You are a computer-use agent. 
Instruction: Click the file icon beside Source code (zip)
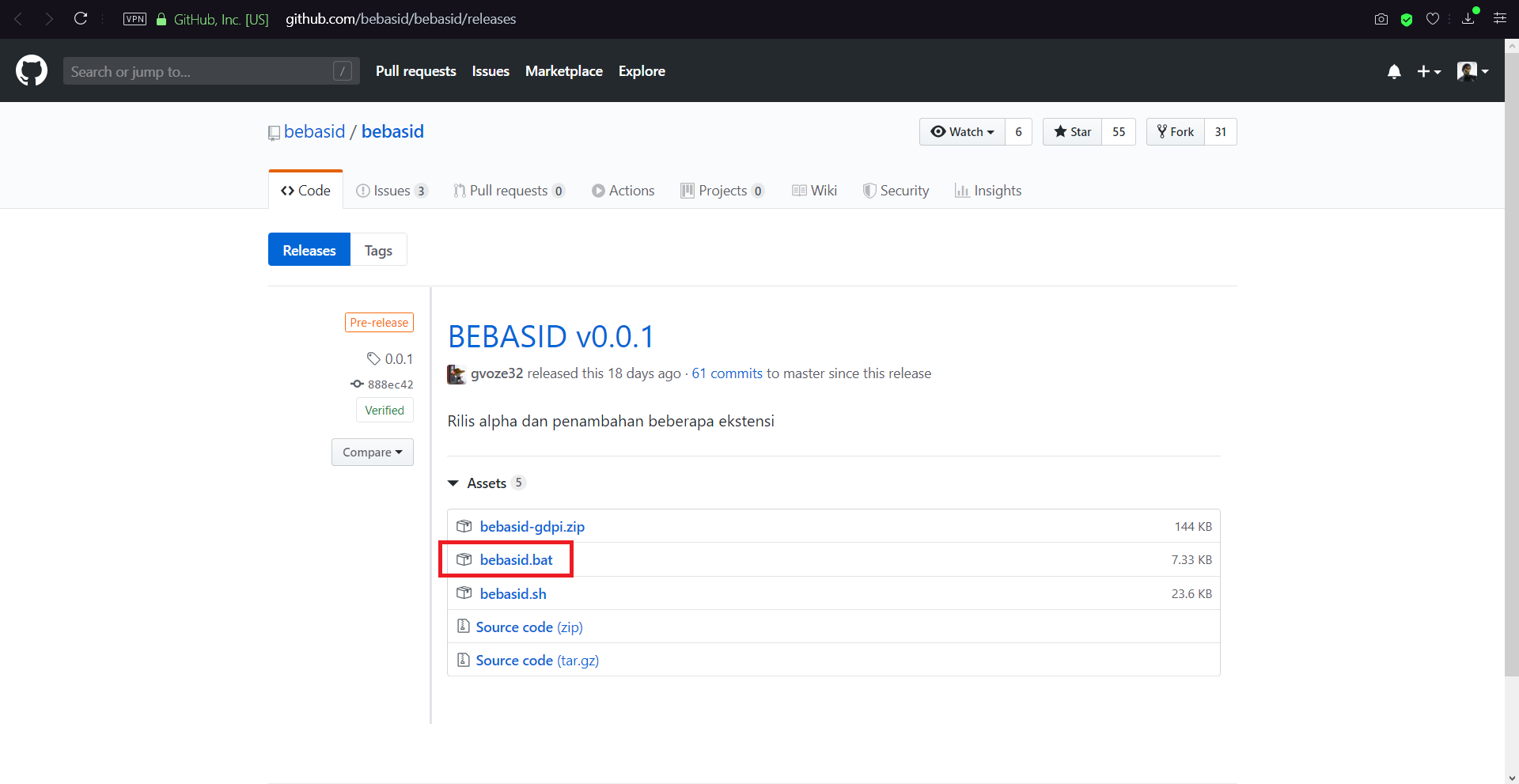464,626
